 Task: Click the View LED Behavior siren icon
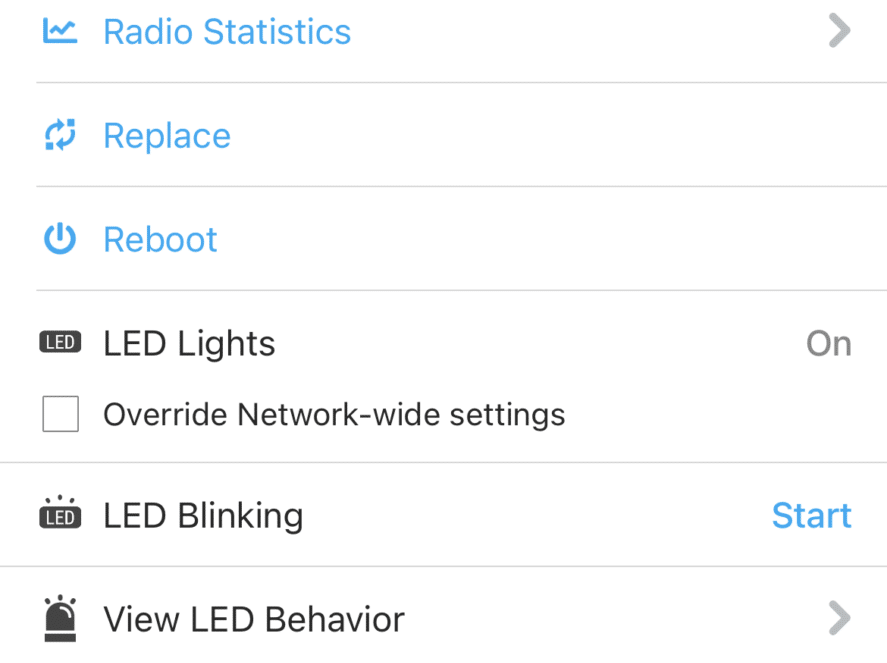click(x=60, y=619)
